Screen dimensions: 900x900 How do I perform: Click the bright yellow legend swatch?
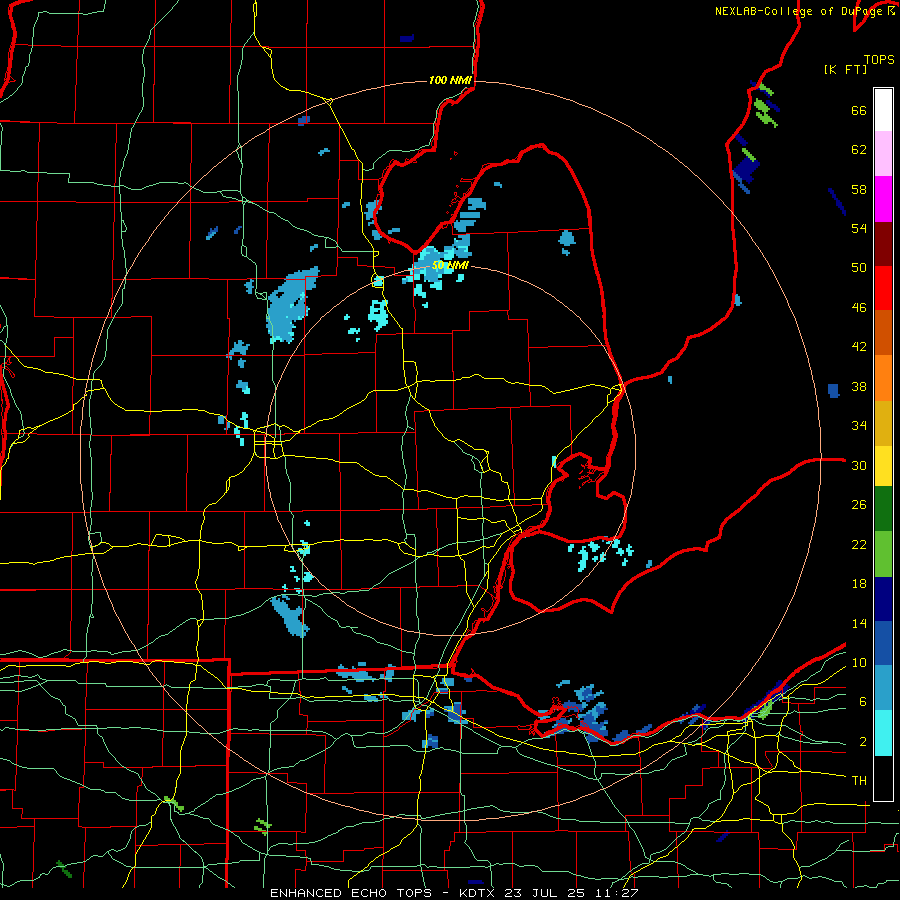[883, 465]
